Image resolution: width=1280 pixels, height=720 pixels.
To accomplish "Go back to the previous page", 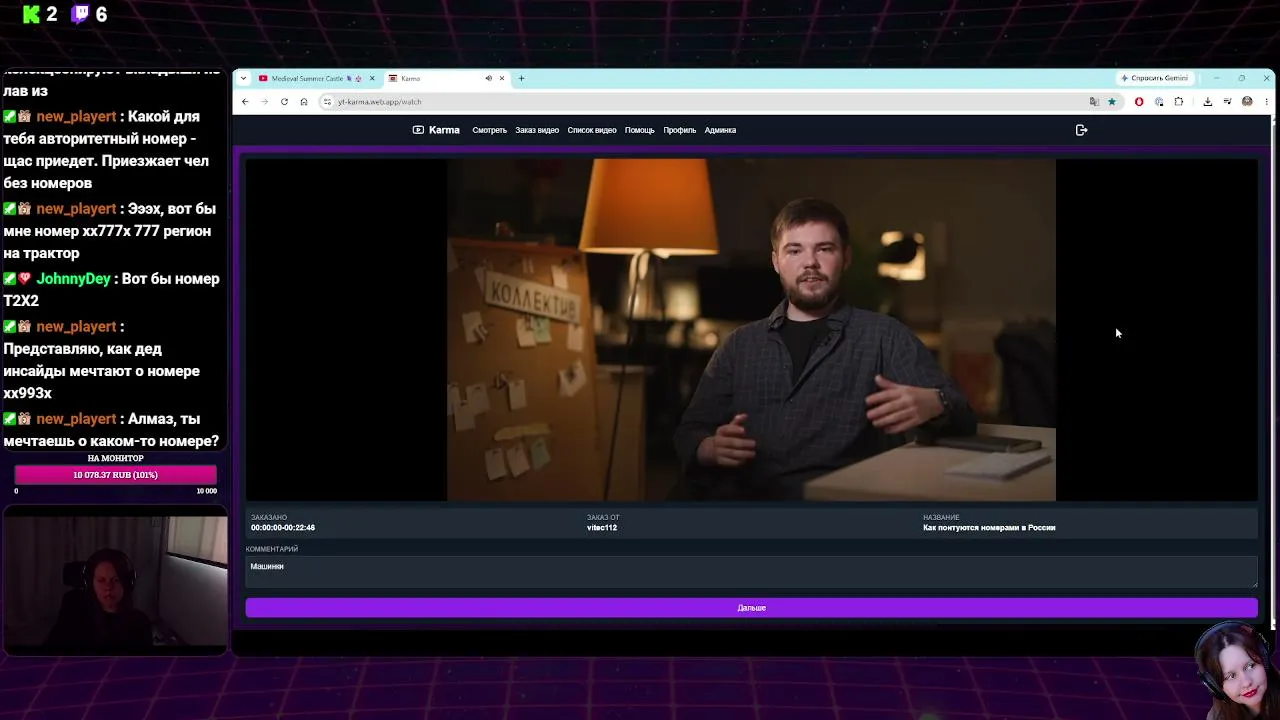I will coord(245,102).
